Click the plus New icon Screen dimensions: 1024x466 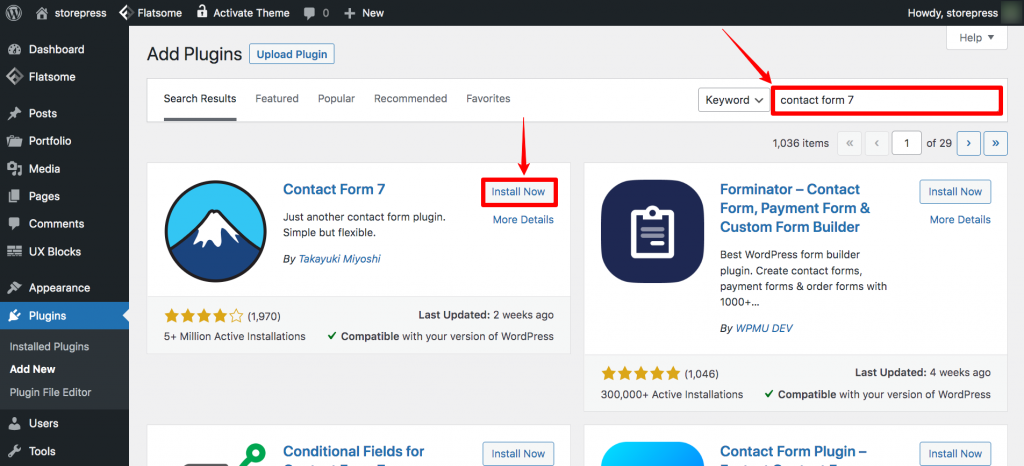click(349, 13)
